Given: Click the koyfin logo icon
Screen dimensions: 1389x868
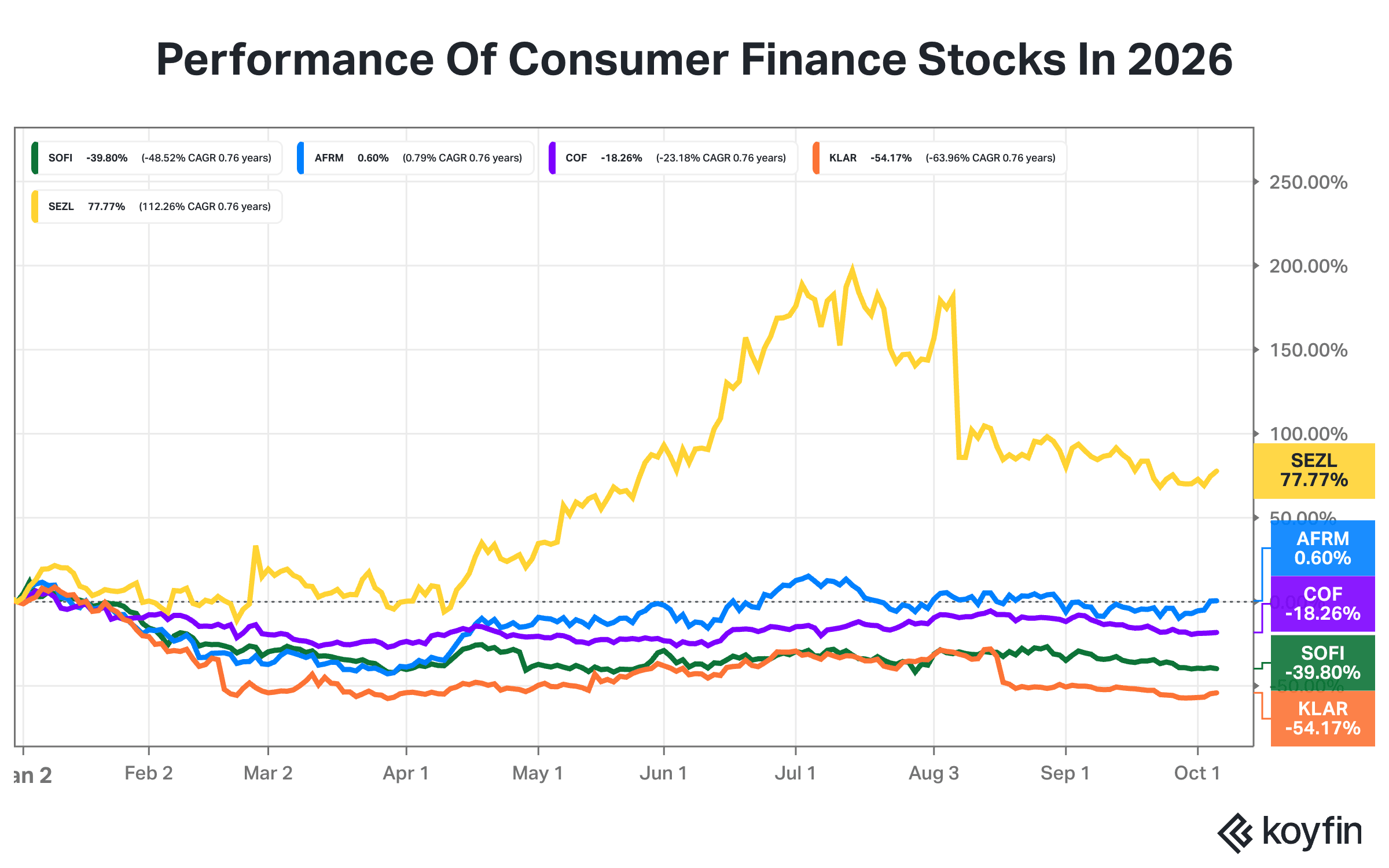Looking at the screenshot, I should (1235, 833).
